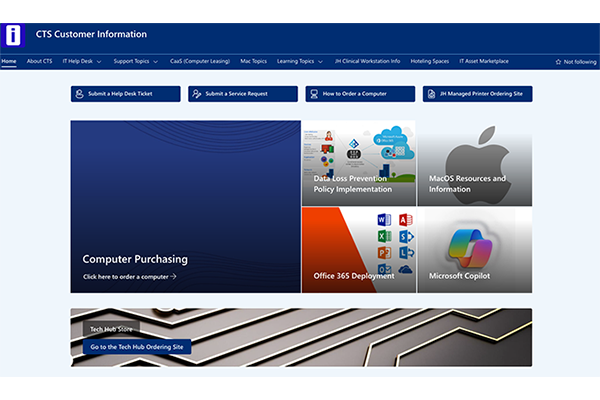Image resolution: width=600 pixels, height=400 pixels.
Task: Expand the Learning Topics chevron
Action: point(320,62)
